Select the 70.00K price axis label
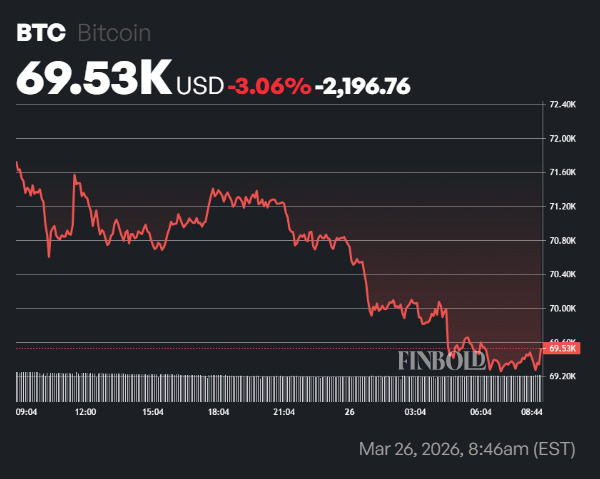 point(563,308)
